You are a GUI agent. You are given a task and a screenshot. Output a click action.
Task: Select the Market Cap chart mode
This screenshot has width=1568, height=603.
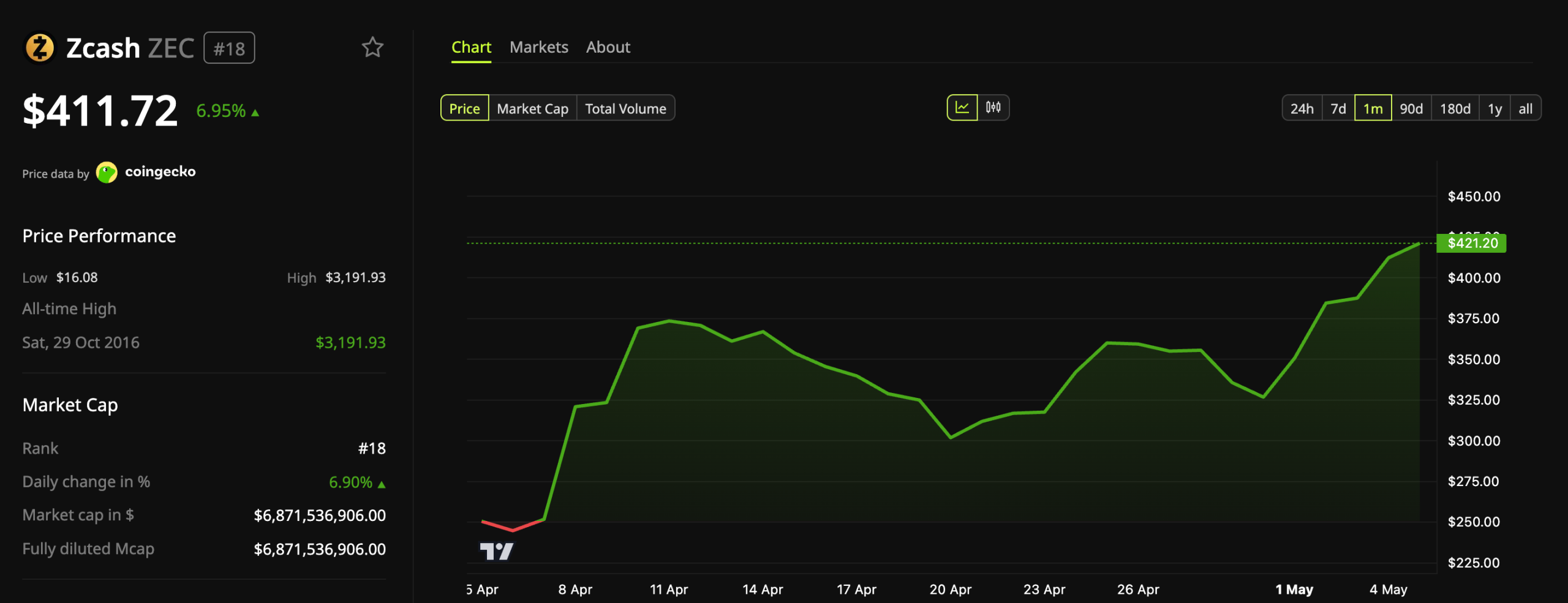point(533,108)
